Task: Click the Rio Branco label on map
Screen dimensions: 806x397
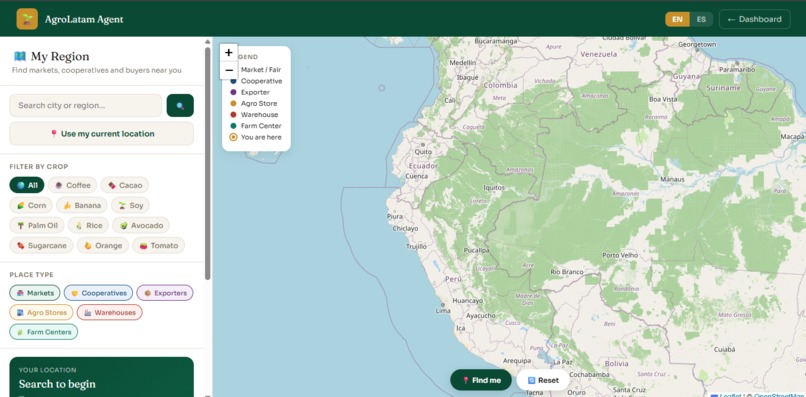Action: [x=567, y=272]
